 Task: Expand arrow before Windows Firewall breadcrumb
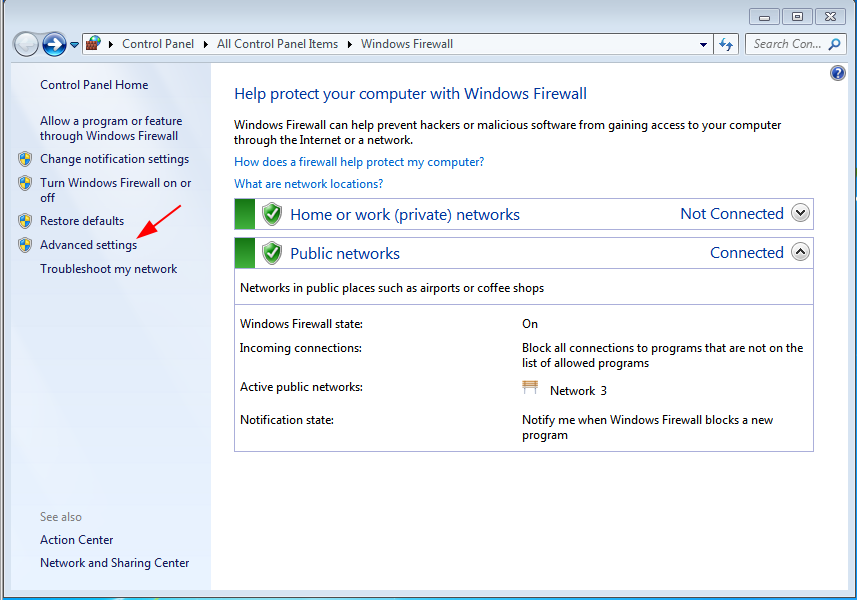[x=350, y=44]
